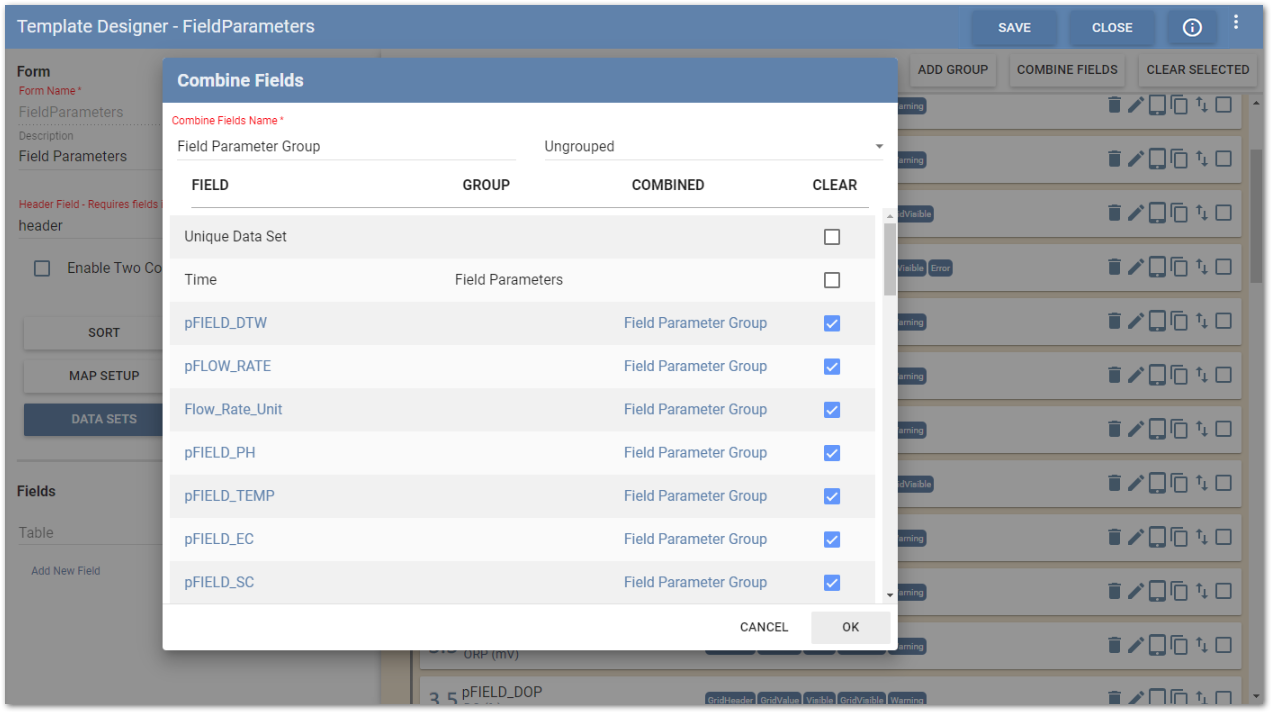Click reorder arrows on ORP (mV) row
Screen dimensions: 1272x713
1202,644
